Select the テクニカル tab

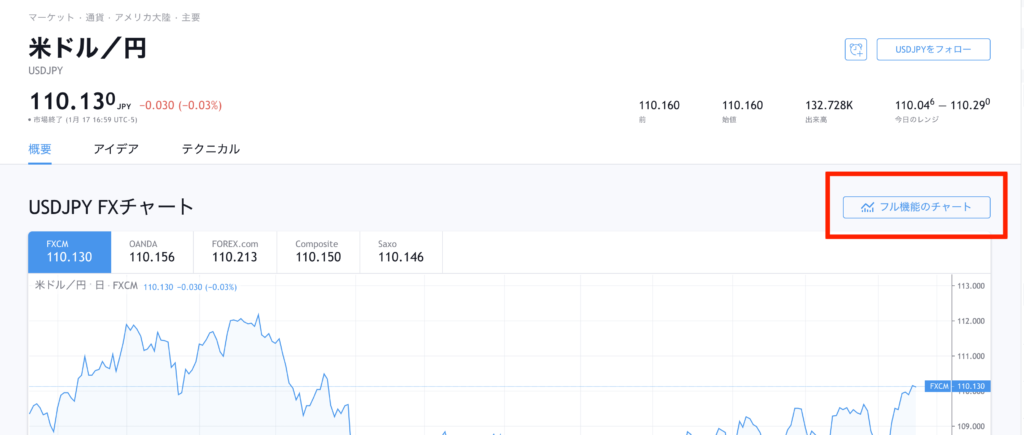[x=210, y=149]
